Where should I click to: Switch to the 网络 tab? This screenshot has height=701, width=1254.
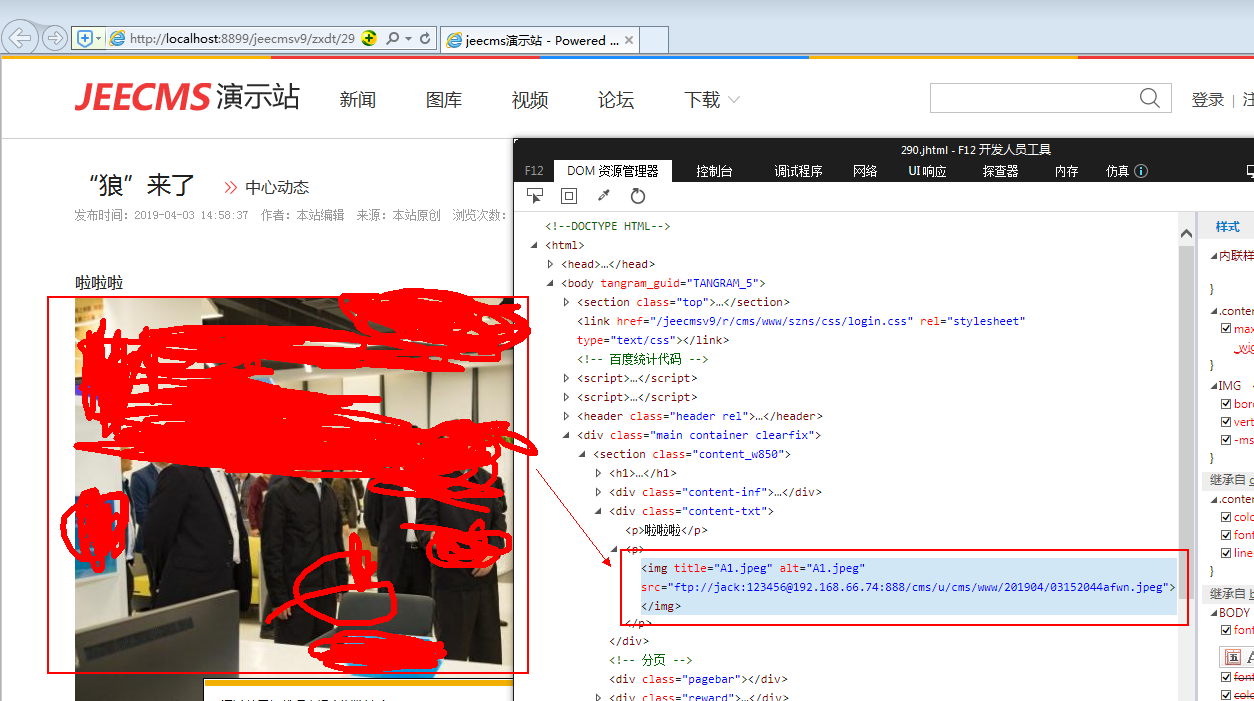tap(865, 171)
